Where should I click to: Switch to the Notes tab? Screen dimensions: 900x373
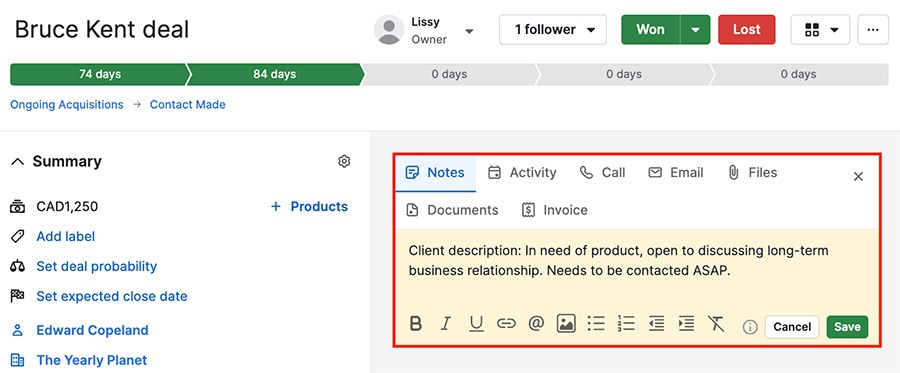(435, 173)
